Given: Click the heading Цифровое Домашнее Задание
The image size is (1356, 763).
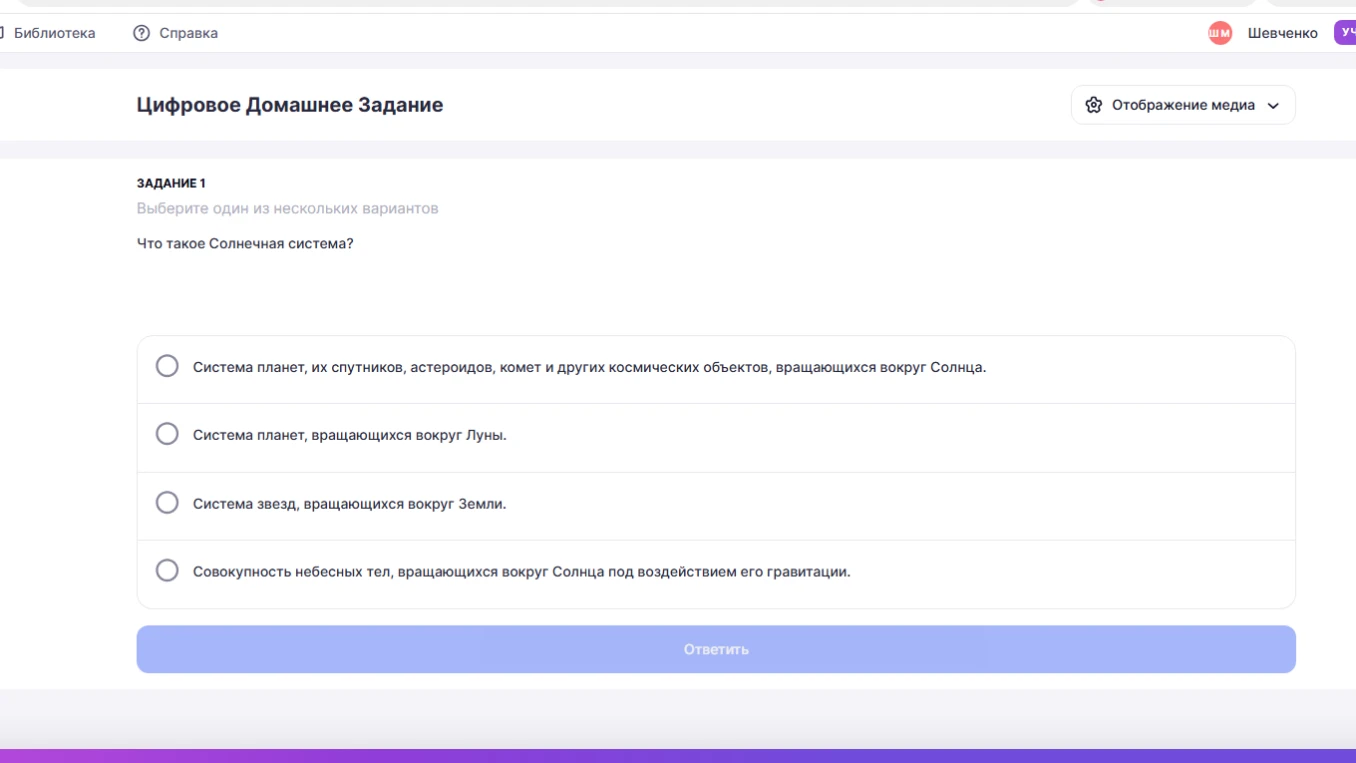Looking at the screenshot, I should click(x=290, y=105).
